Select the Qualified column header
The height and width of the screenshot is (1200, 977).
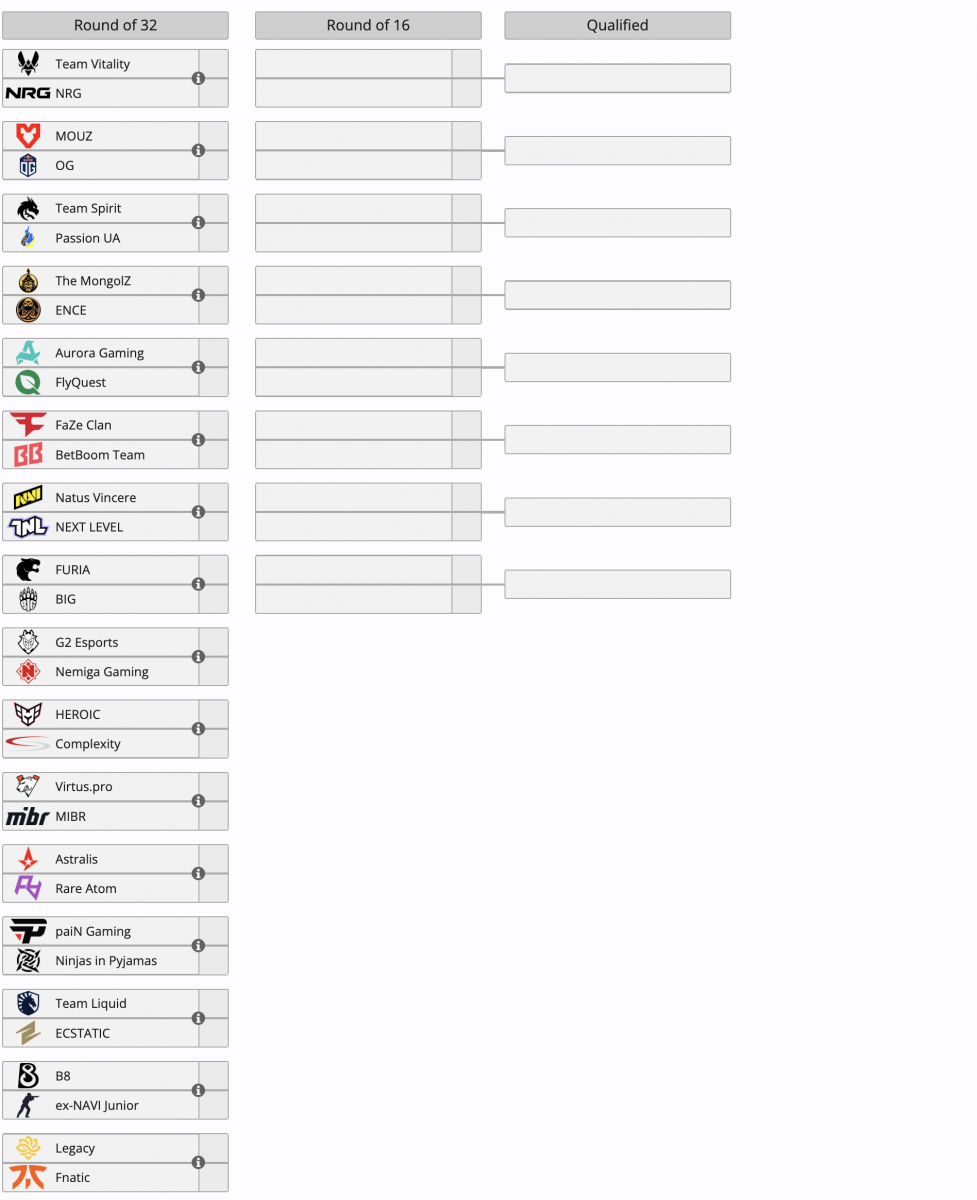pos(617,25)
